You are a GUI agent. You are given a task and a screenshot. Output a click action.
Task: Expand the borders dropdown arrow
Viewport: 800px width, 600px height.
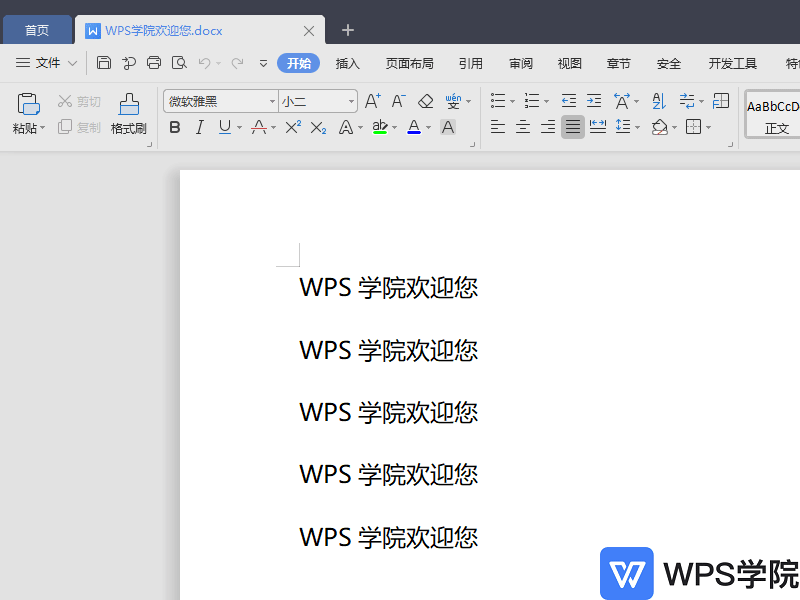tap(708, 128)
